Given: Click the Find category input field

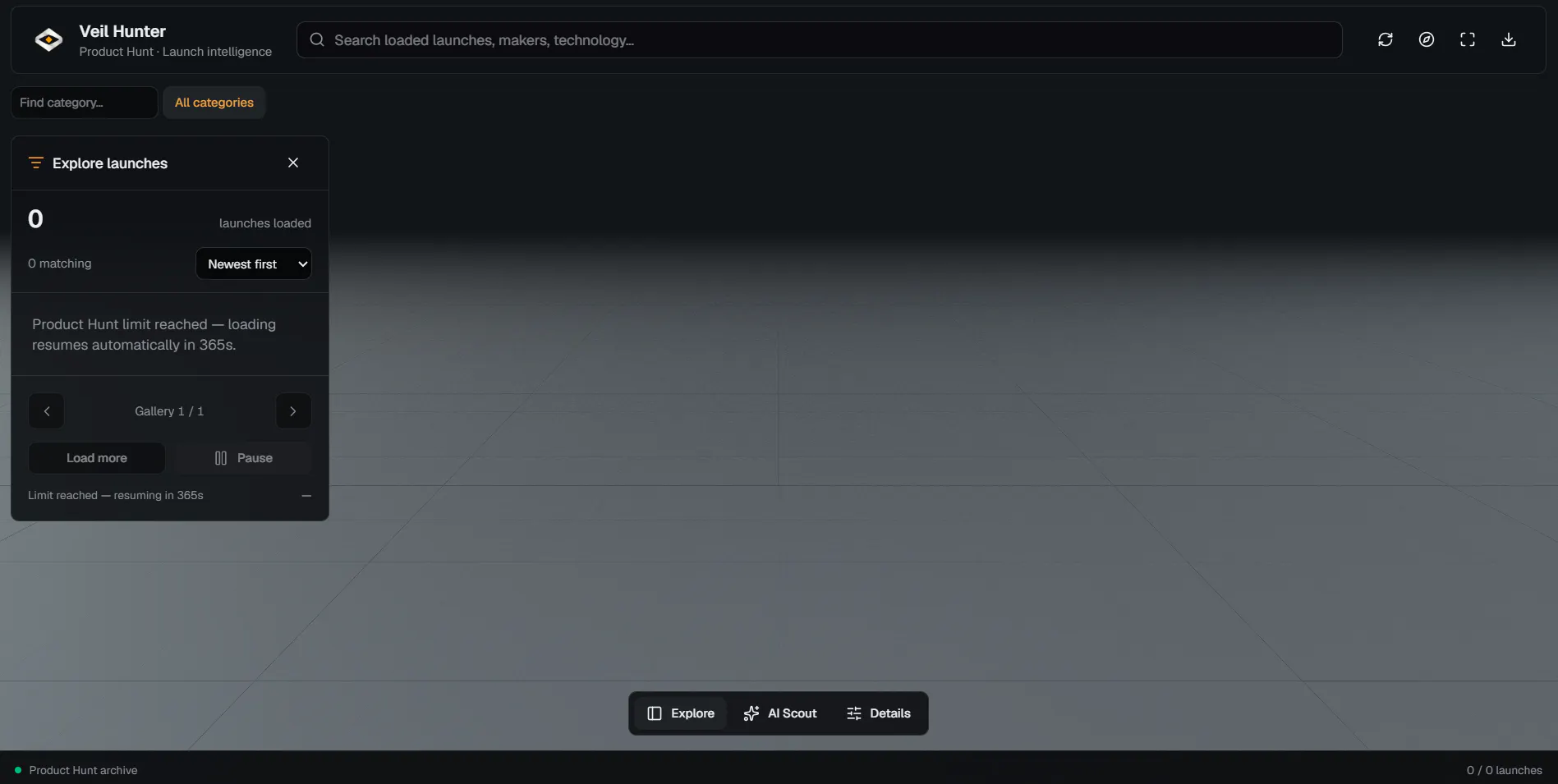Looking at the screenshot, I should point(85,103).
